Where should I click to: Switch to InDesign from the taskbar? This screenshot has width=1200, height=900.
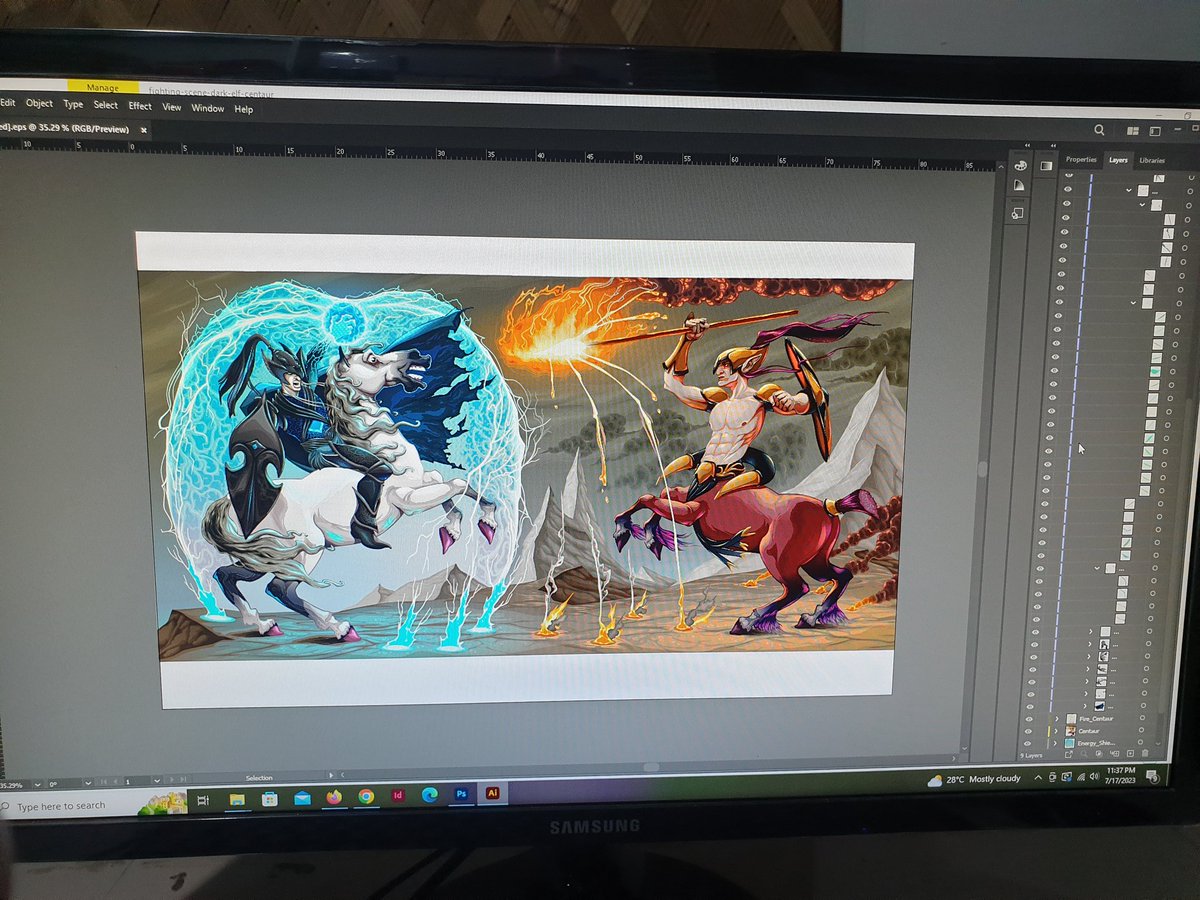coord(398,795)
